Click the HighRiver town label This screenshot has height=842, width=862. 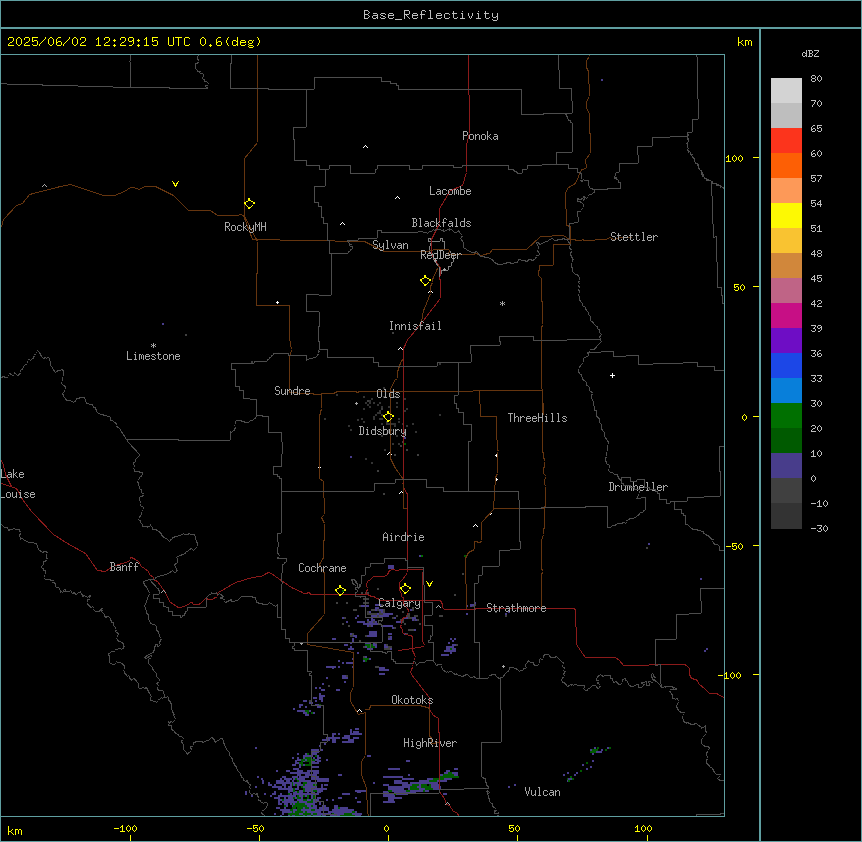click(x=430, y=743)
